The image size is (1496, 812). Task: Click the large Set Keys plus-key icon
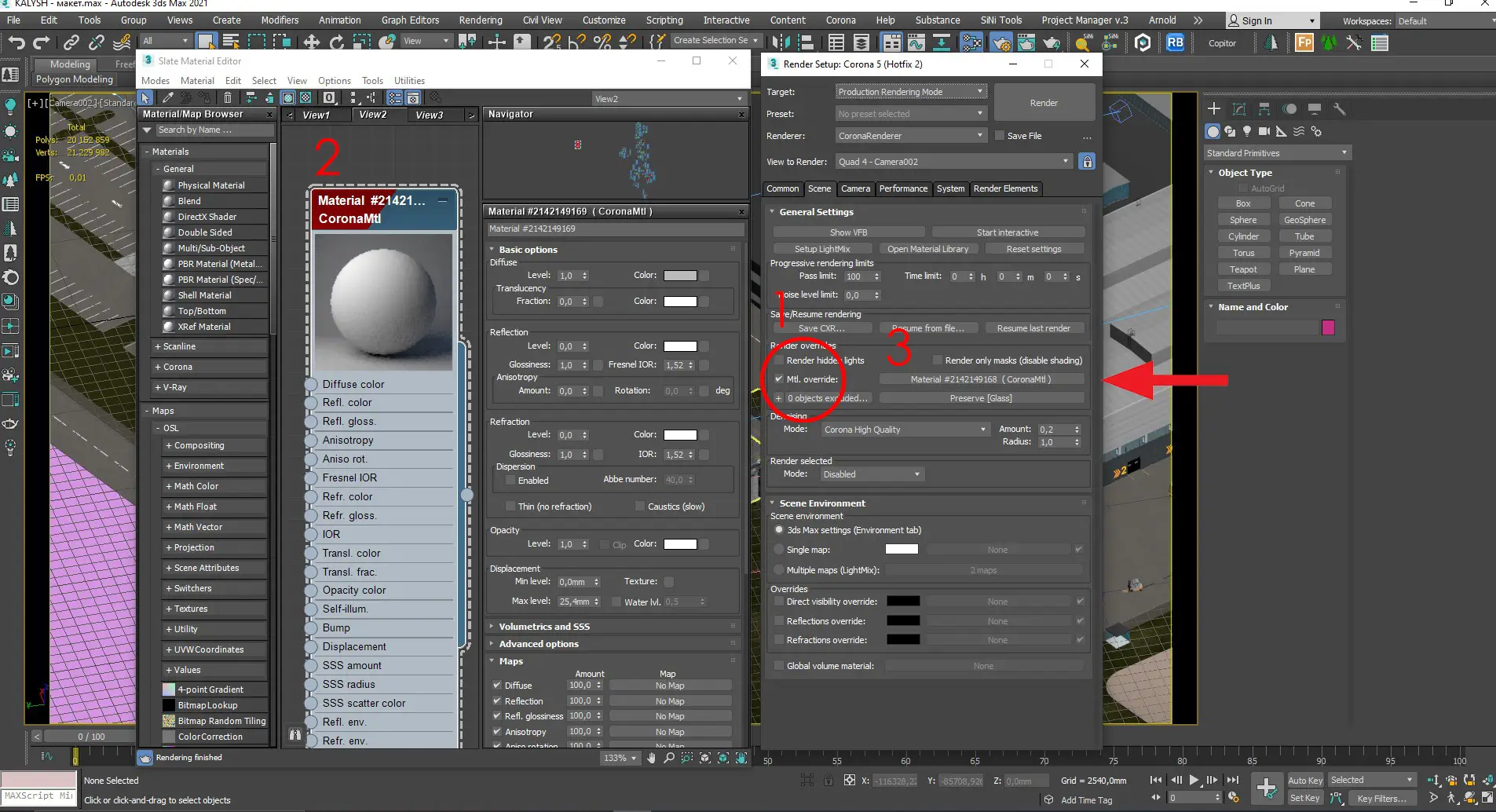click(1266, 788)
